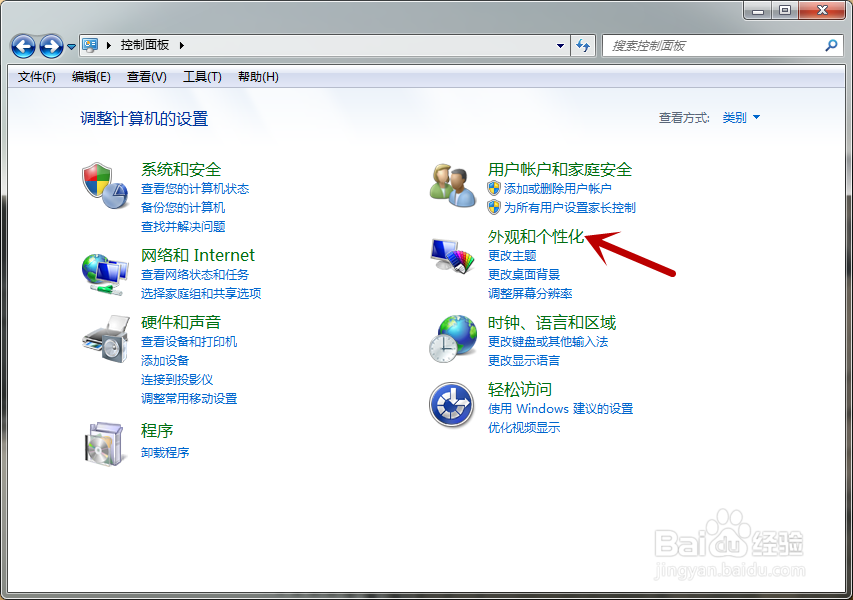The width and height of the screenshot is (853, 600).
Task: Open 添加或删除用户帐户 link
Action: pos(558,189)
